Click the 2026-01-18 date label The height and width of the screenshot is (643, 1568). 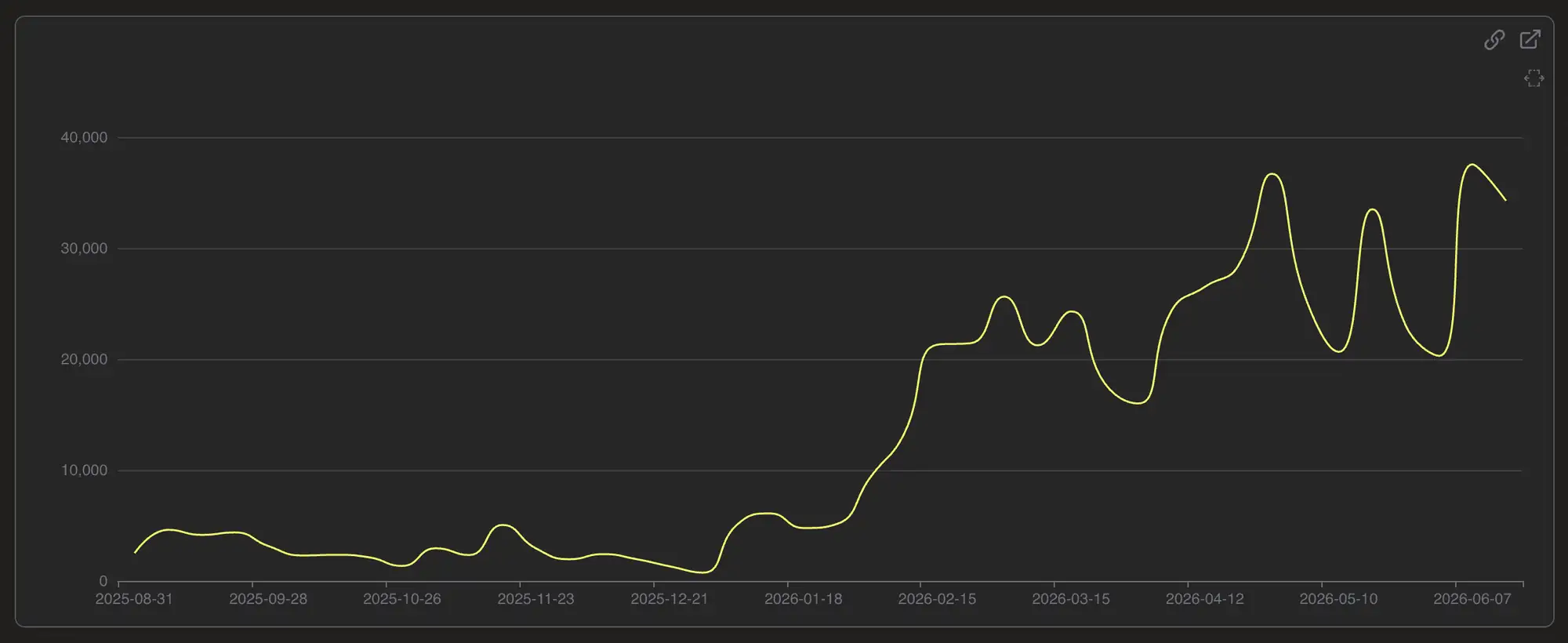tap(803, 599)
